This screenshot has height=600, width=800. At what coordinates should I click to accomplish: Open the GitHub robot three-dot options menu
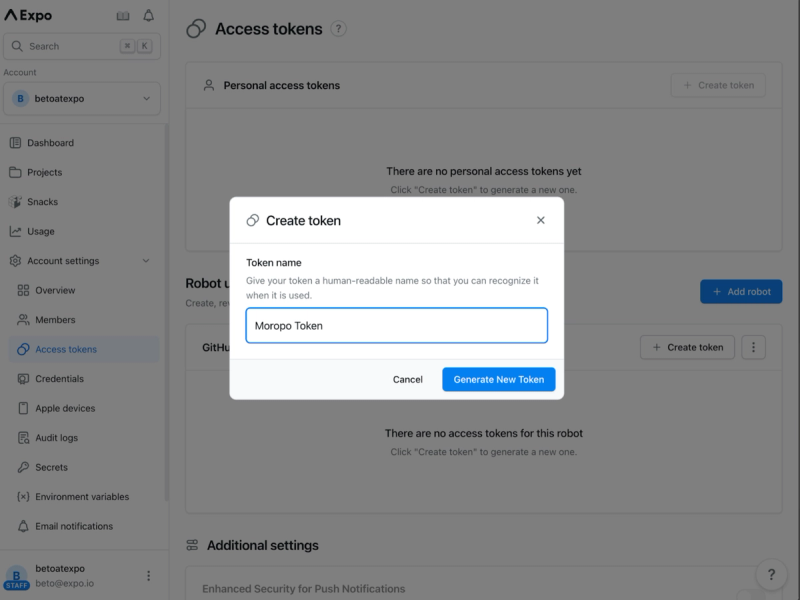[753, 347]
